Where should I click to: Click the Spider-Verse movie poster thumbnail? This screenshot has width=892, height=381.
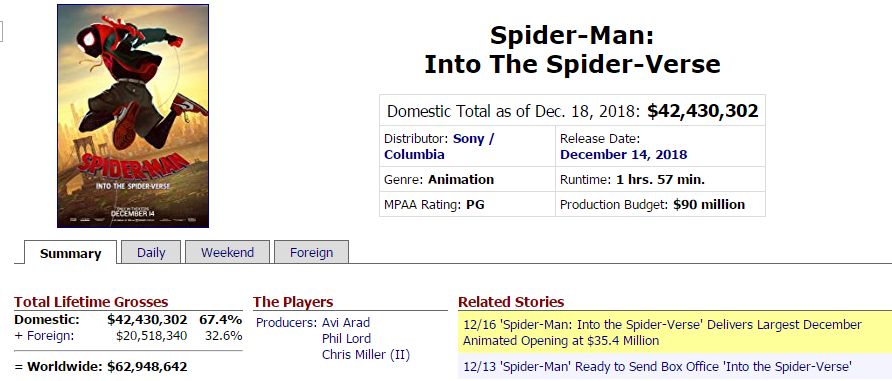[133, 116]
